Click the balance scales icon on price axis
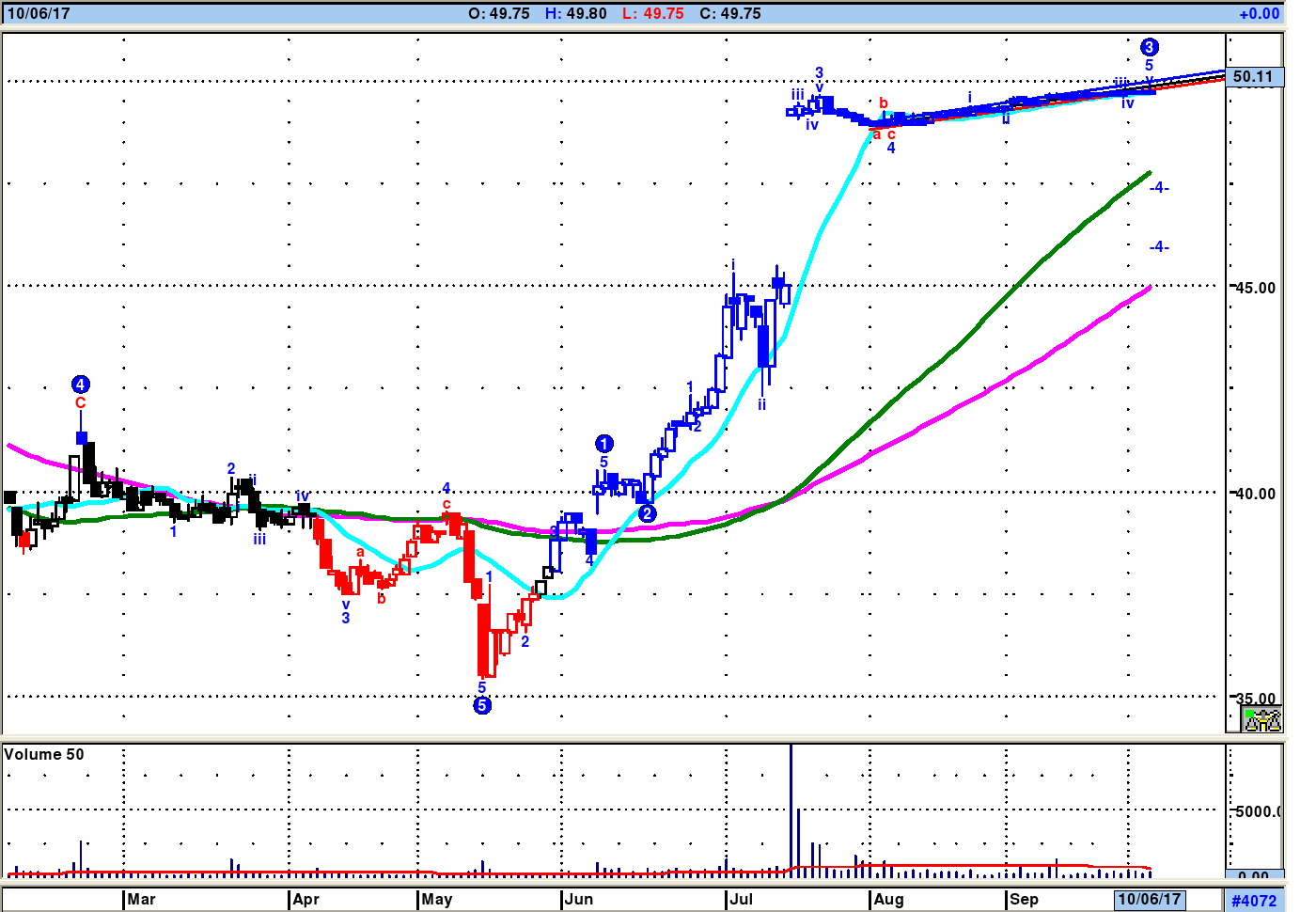1316x912 pixels. click(x=1262, y=720)
